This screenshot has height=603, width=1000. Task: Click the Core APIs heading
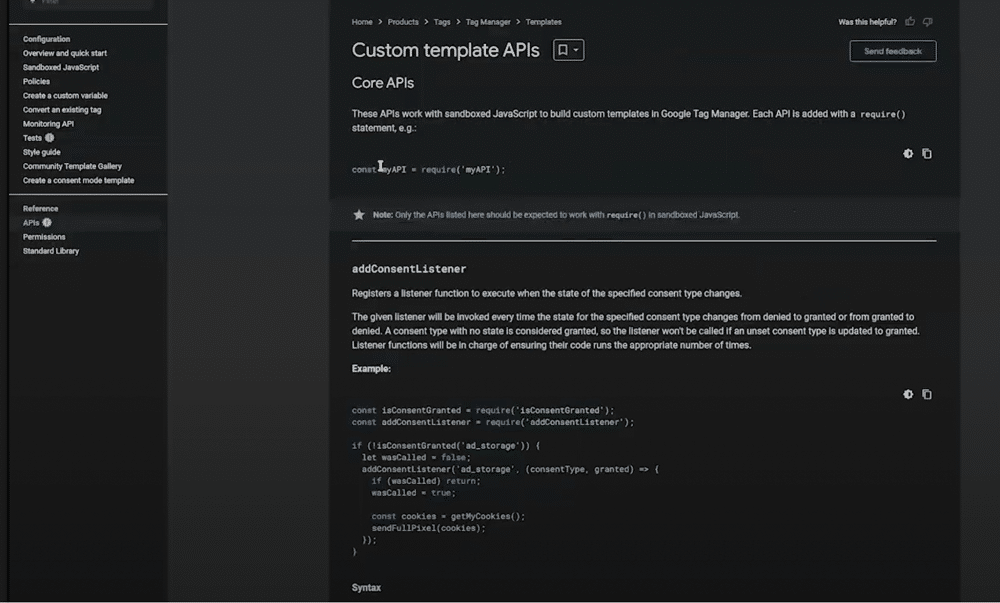click(383, 83)
